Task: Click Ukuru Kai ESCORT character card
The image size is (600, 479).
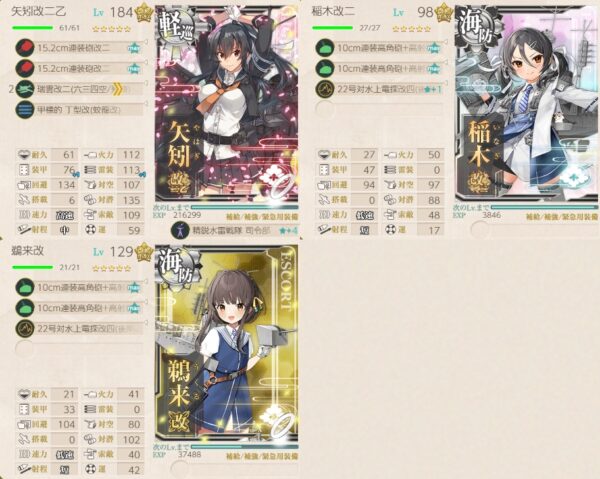Action: [x=227, y=342]
